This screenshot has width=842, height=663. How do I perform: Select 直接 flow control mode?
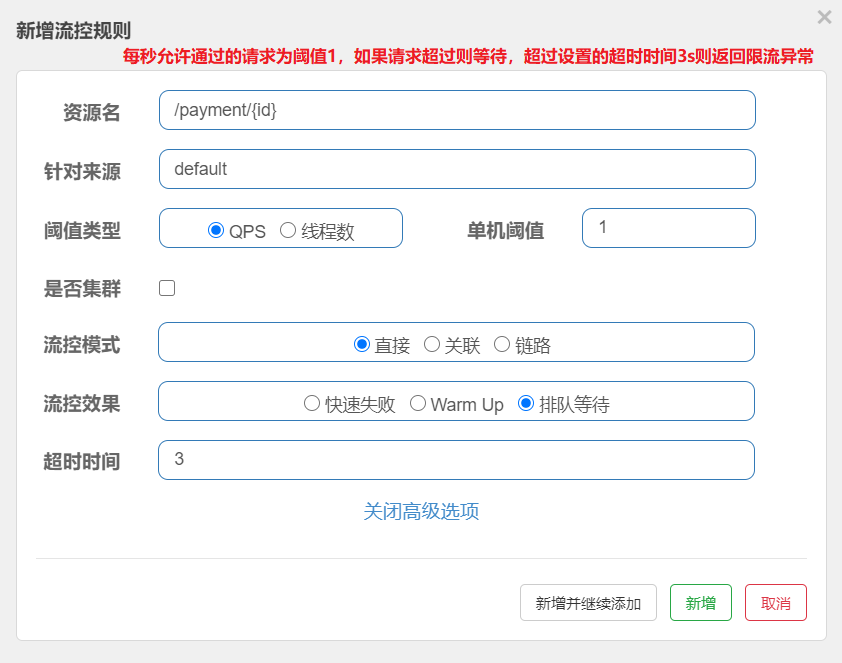tap(362, 344)
